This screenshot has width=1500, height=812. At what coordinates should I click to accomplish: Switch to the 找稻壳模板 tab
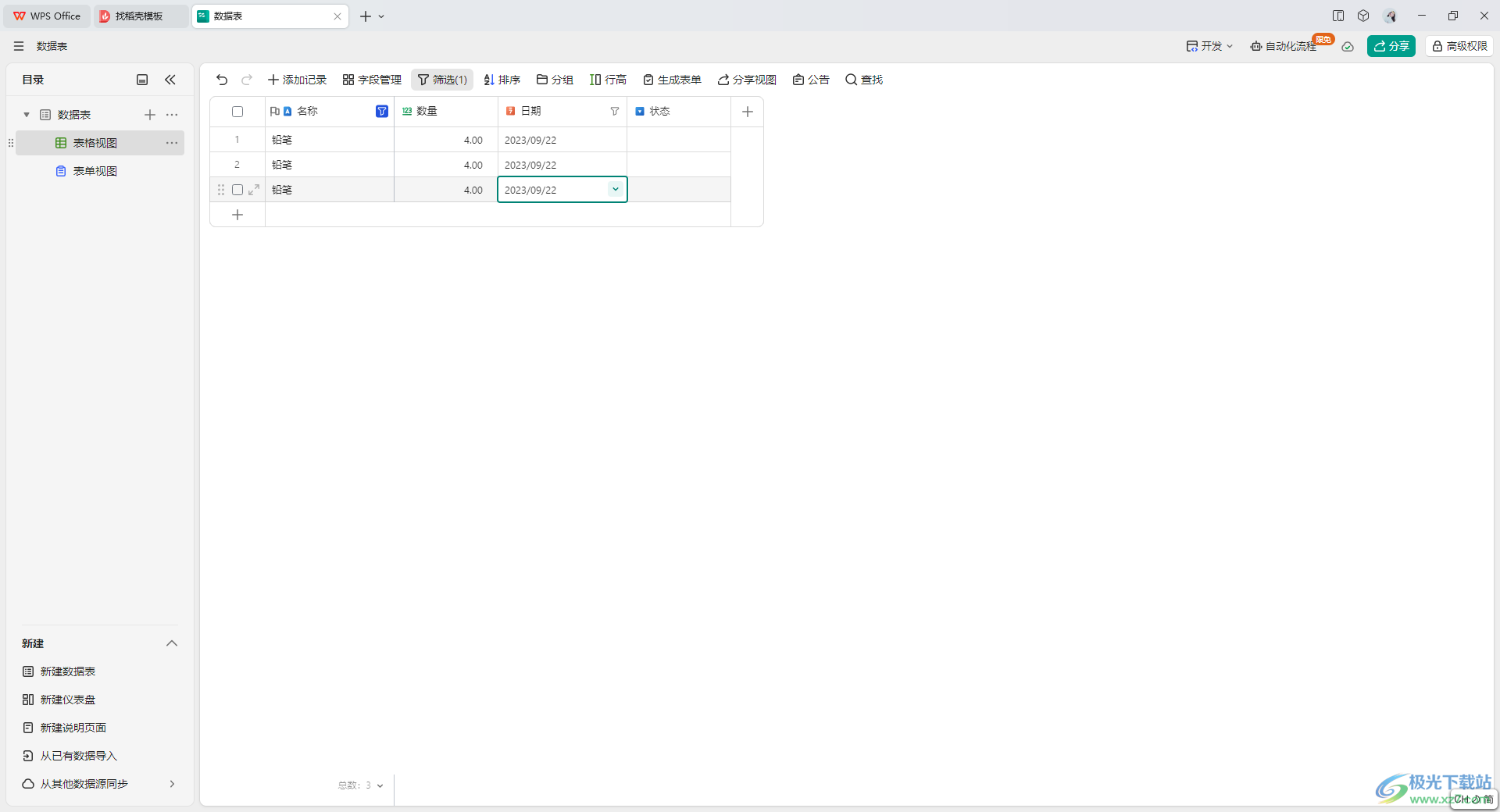(141, 16)
